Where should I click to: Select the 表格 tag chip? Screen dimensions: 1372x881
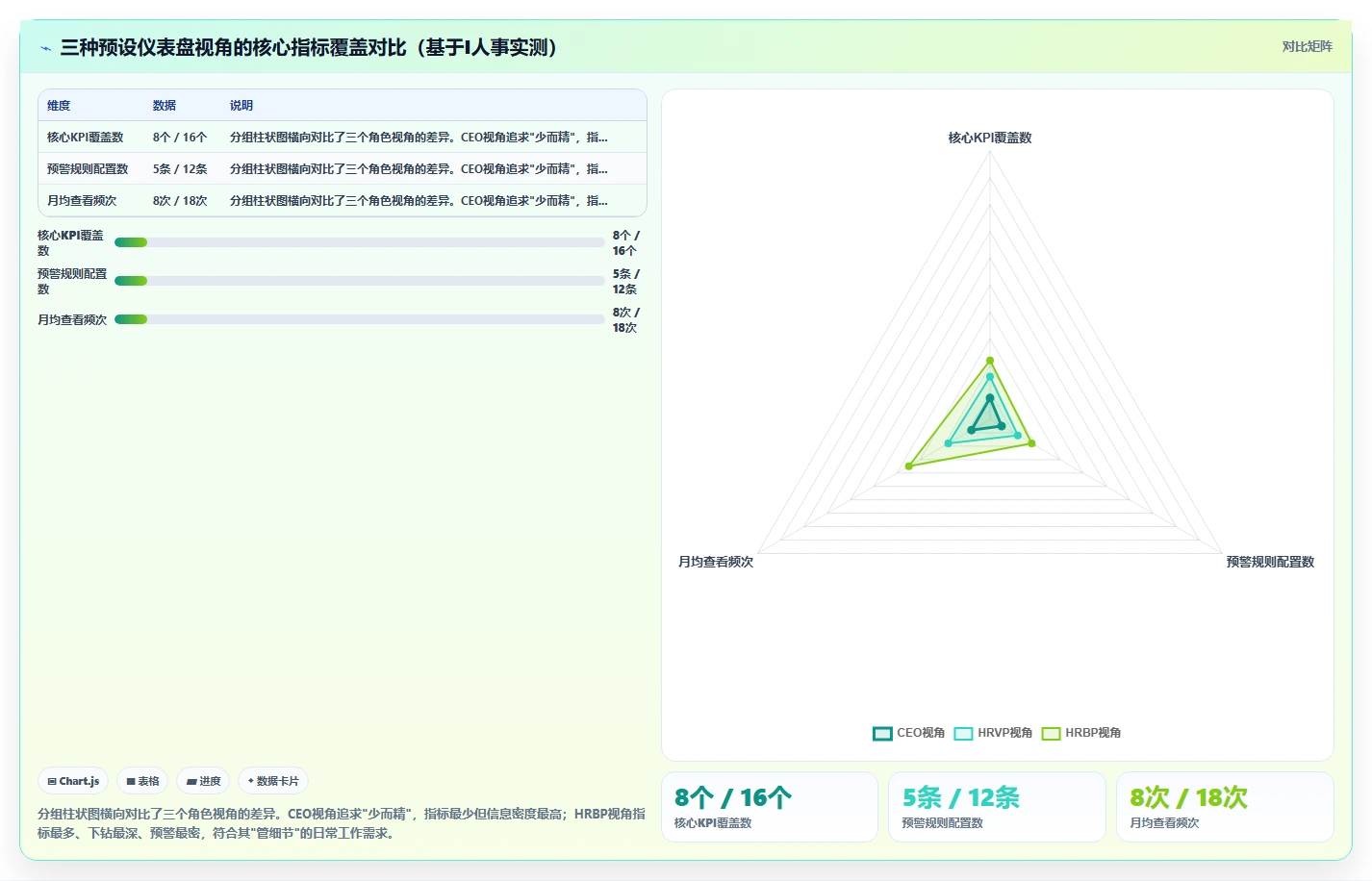click(x=142, y=781)
